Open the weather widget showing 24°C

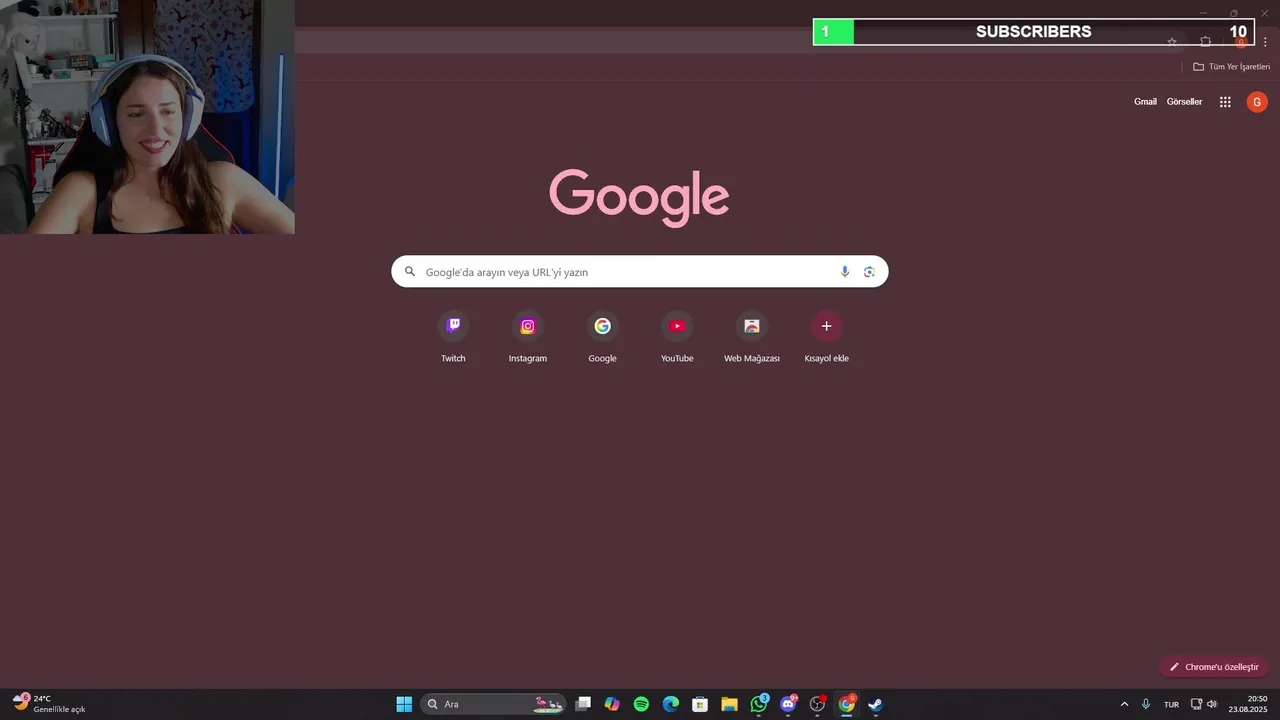50,704
